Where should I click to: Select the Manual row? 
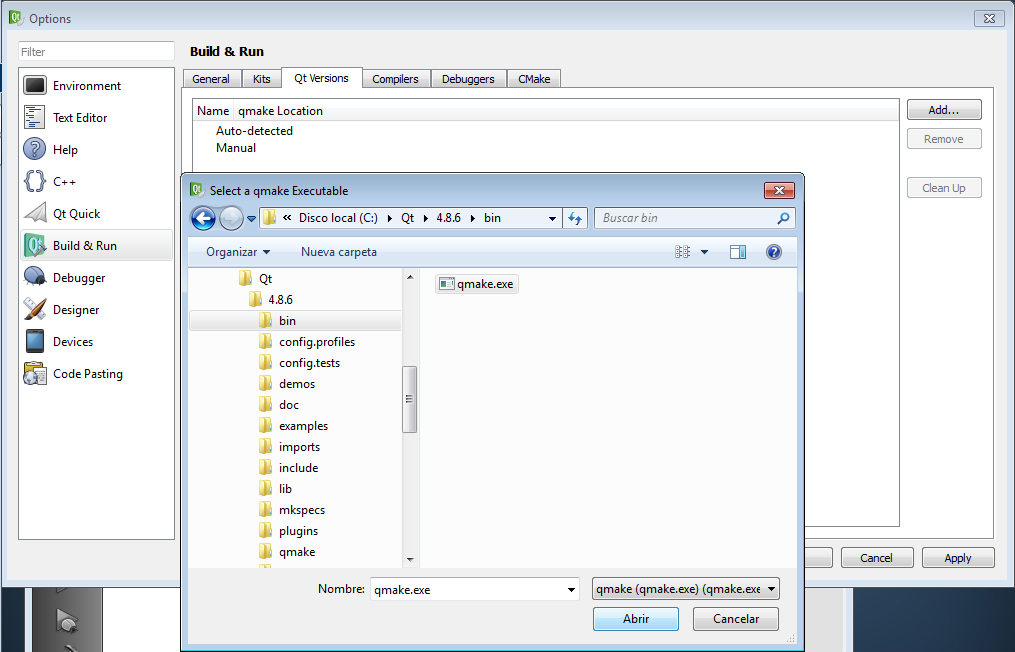(x=236, y=148)
